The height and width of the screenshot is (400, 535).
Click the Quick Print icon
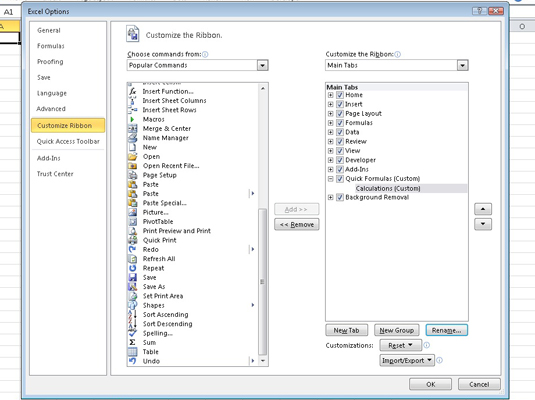pos(132,240)
